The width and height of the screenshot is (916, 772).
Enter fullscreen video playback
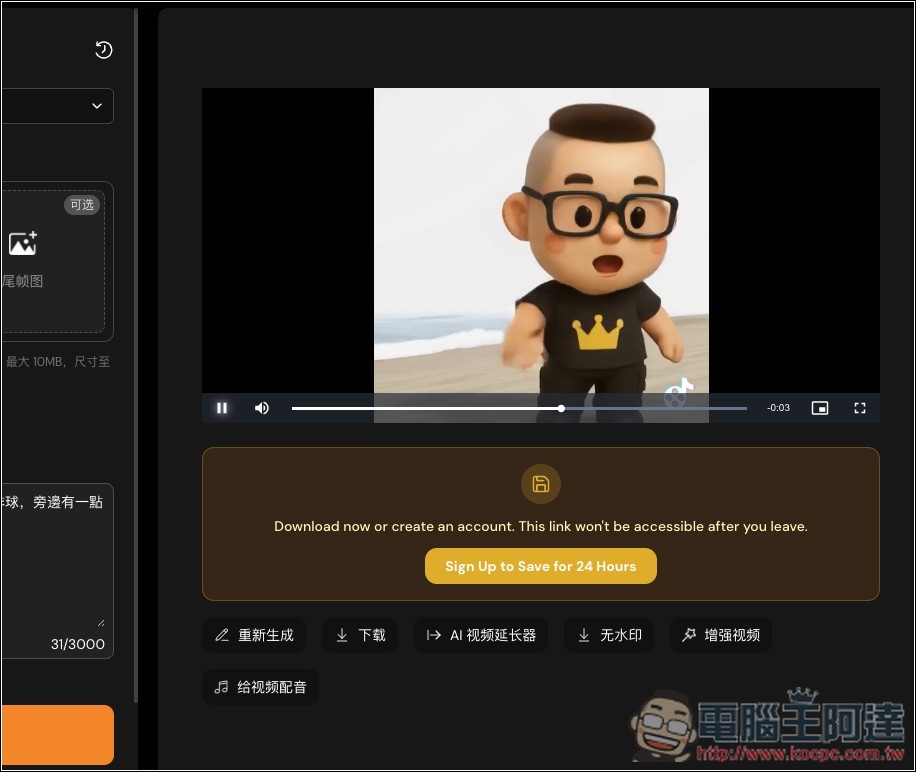point(860,408)
